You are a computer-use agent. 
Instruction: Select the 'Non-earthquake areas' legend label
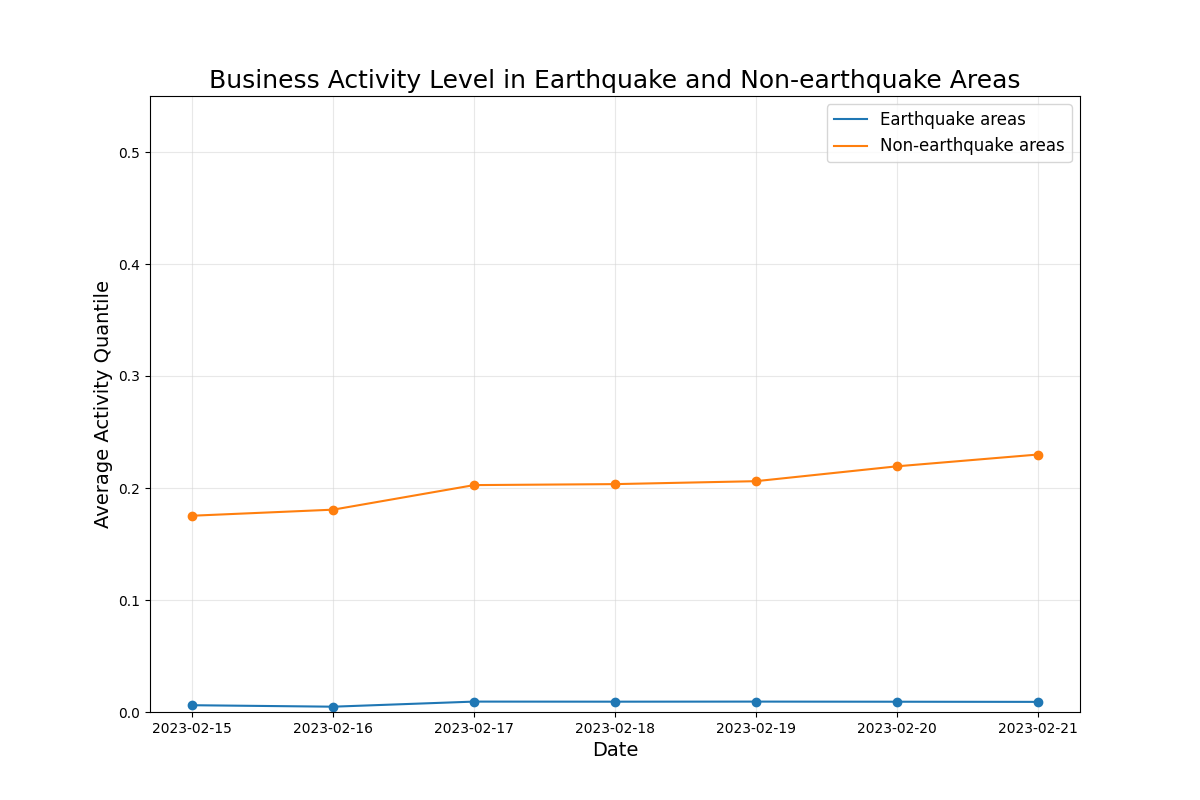pos(971,146)
